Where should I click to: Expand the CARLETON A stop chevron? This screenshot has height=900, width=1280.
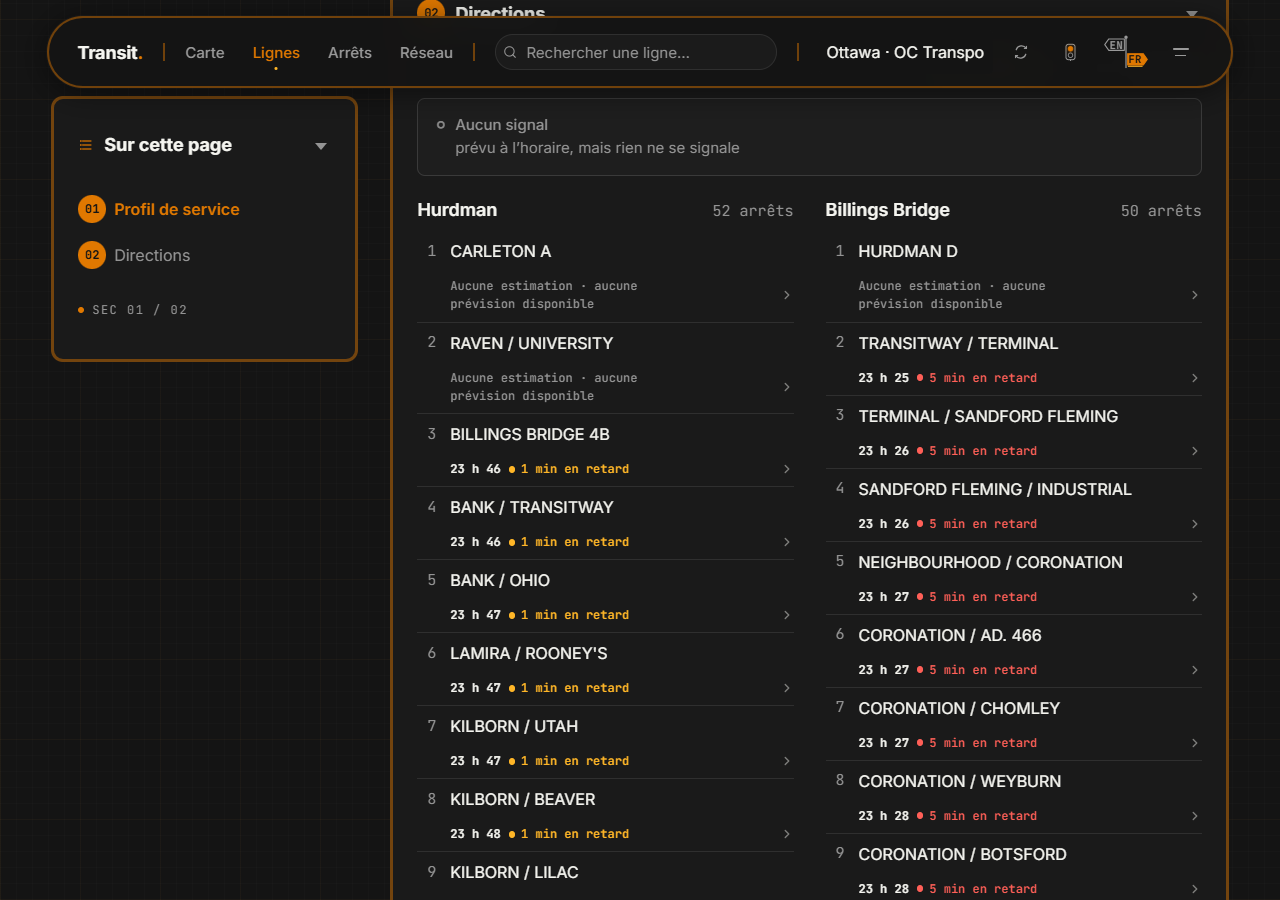point(787,295)
